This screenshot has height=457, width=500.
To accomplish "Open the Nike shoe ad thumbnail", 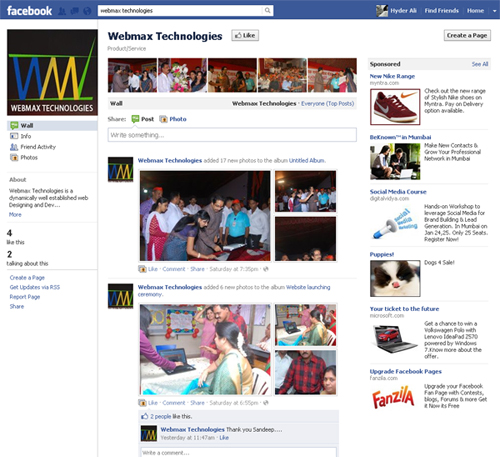I will tap(395, 107).
